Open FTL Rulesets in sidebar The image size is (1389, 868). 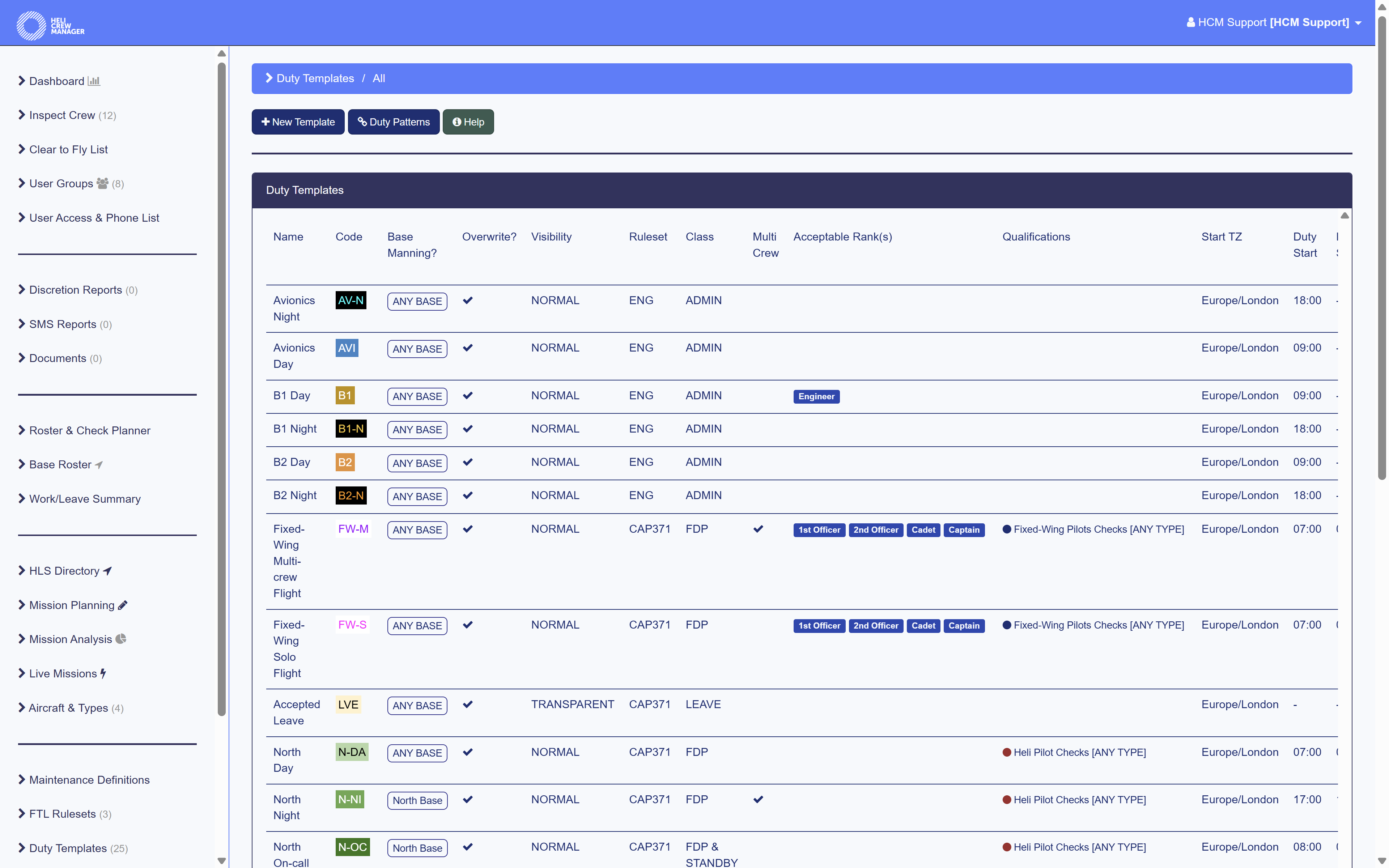click(x=62, y=813)
